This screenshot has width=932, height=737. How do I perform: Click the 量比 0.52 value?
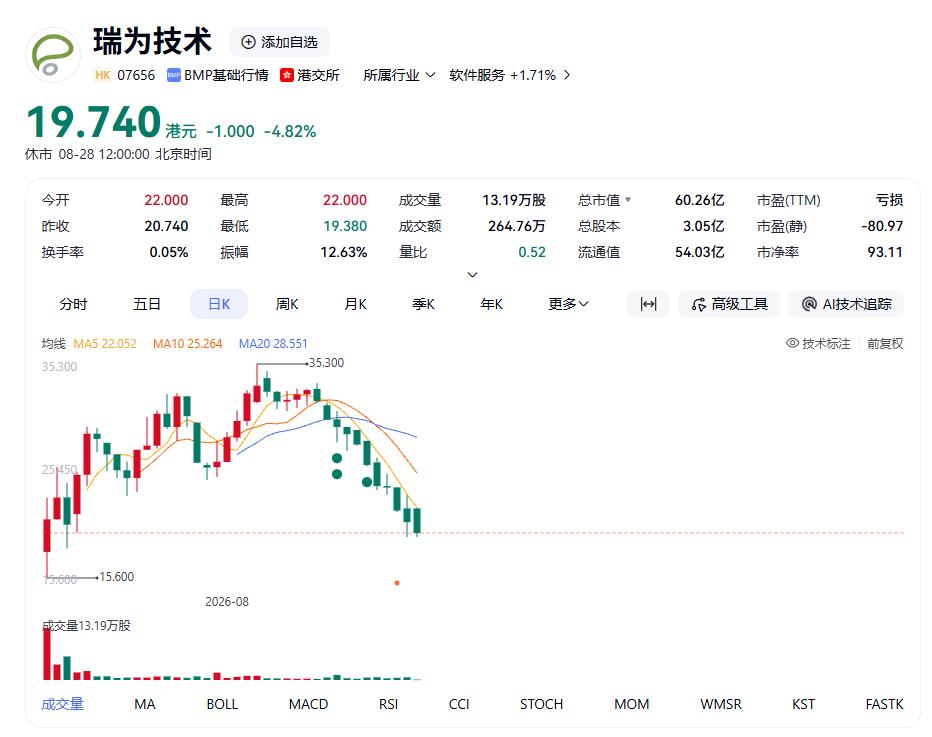(x=532, y=253)
